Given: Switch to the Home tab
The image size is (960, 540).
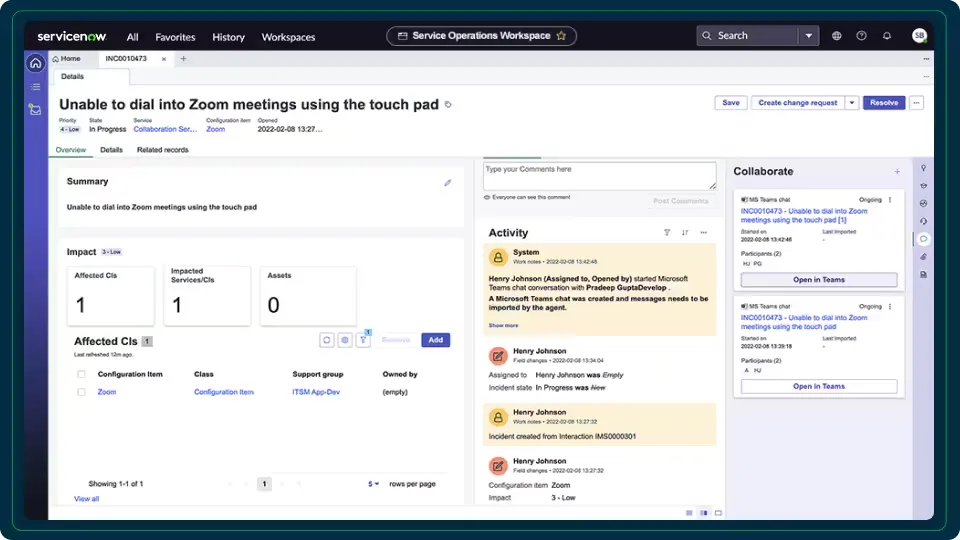Looking at the screenshot, I should pos(67,59).
